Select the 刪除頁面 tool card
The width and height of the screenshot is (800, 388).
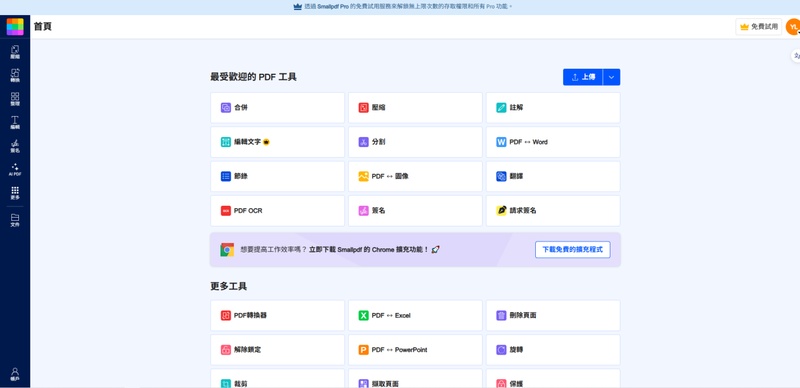coord(553,316)
